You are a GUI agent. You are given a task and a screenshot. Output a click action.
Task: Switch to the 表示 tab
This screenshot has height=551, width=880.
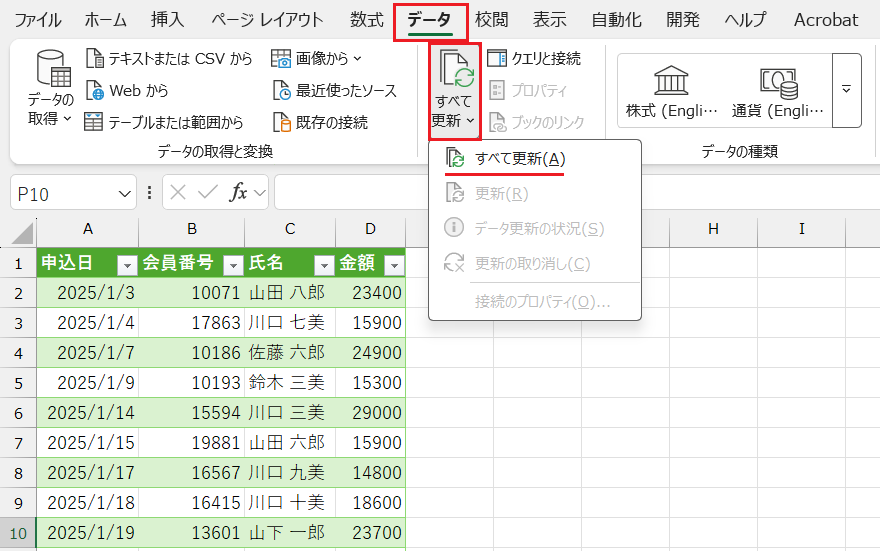(x=549, y=20)
